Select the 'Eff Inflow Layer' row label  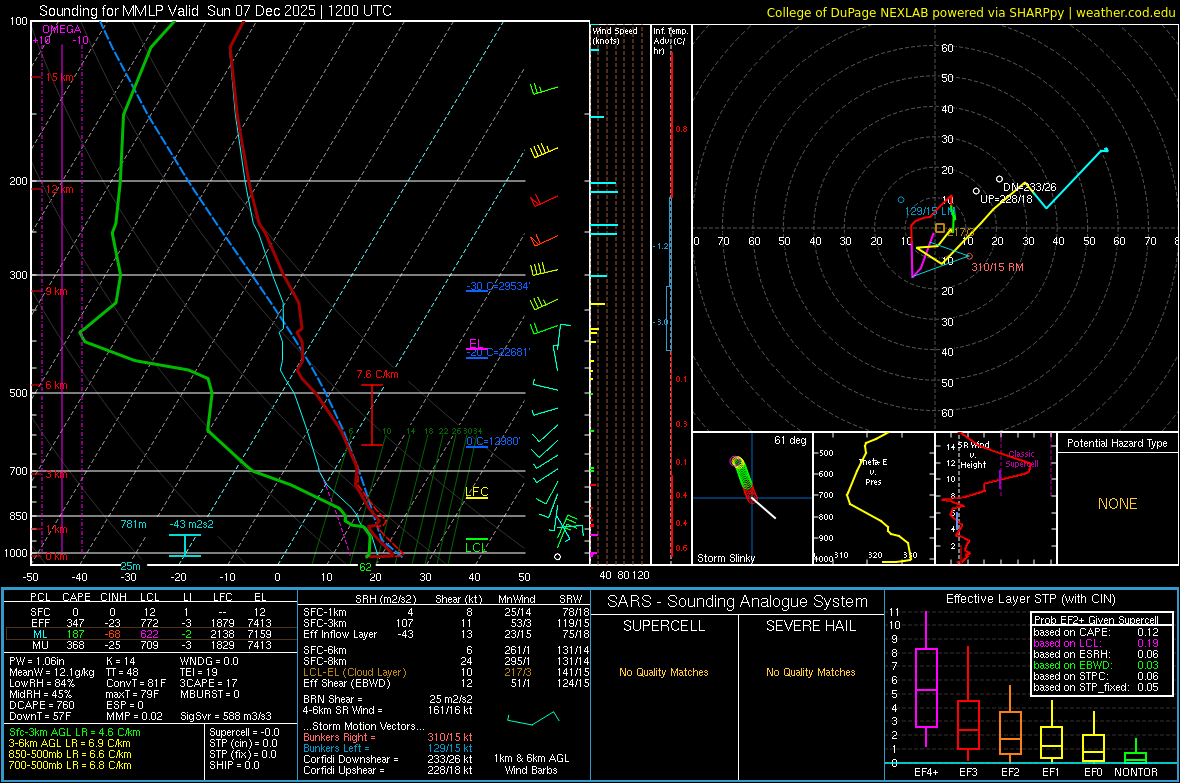point(340,634)
